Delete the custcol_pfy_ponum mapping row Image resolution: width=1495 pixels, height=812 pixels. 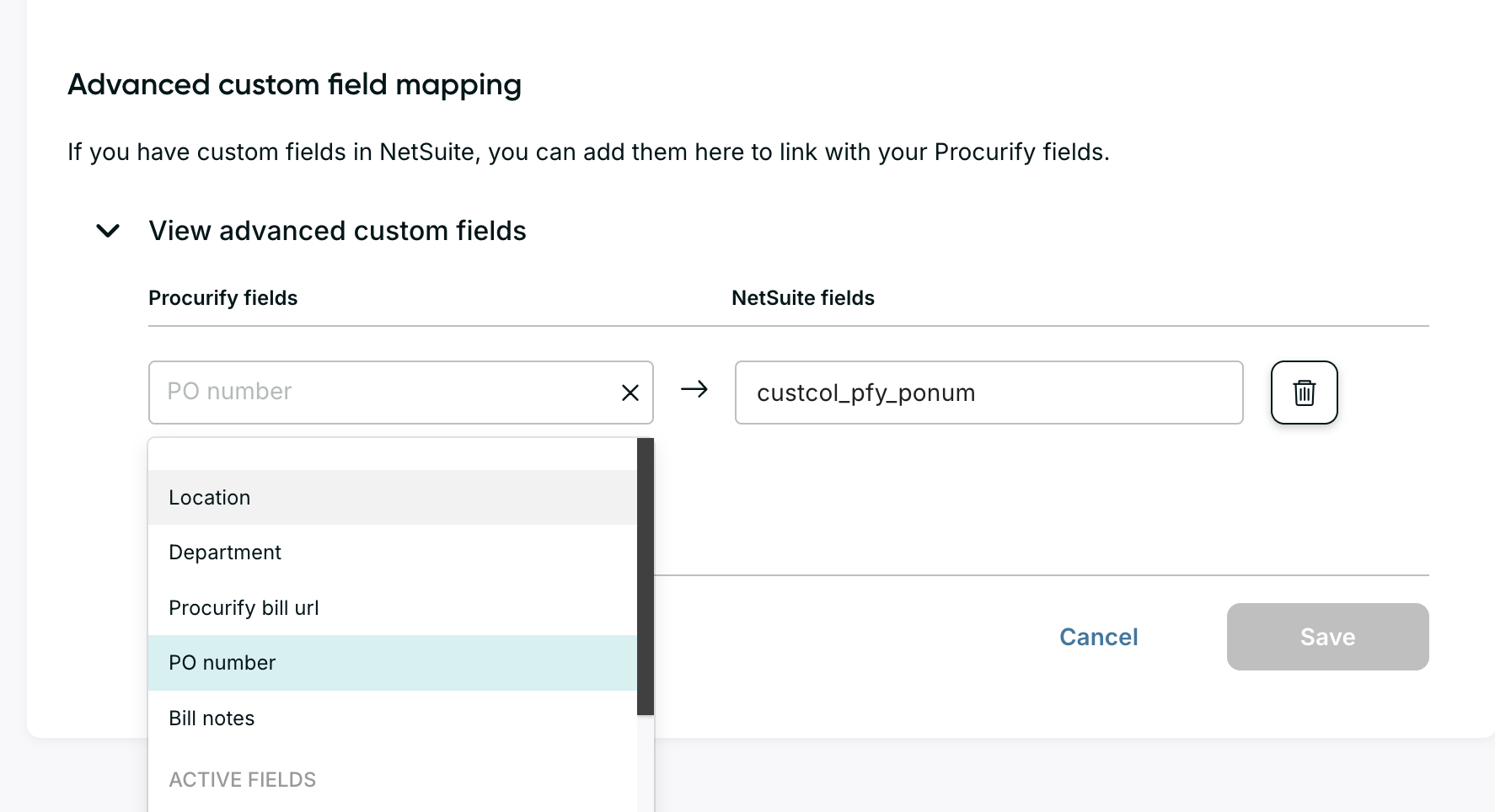[1304, 393]
